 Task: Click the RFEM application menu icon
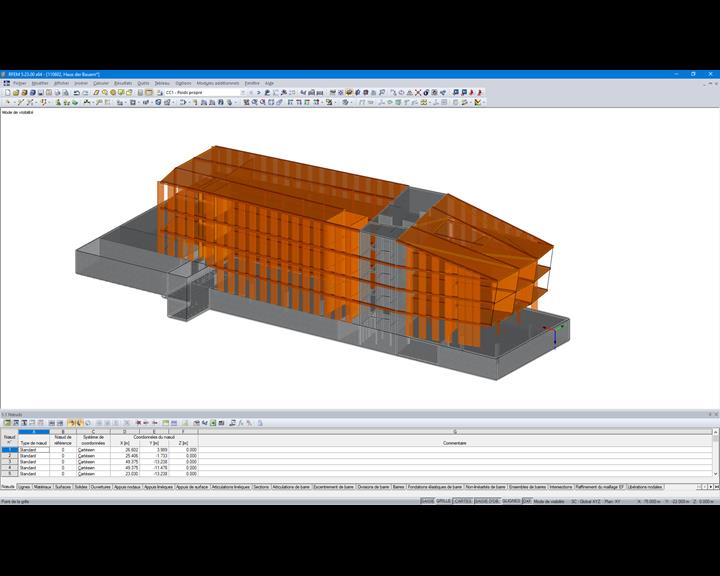pos(6,83)
